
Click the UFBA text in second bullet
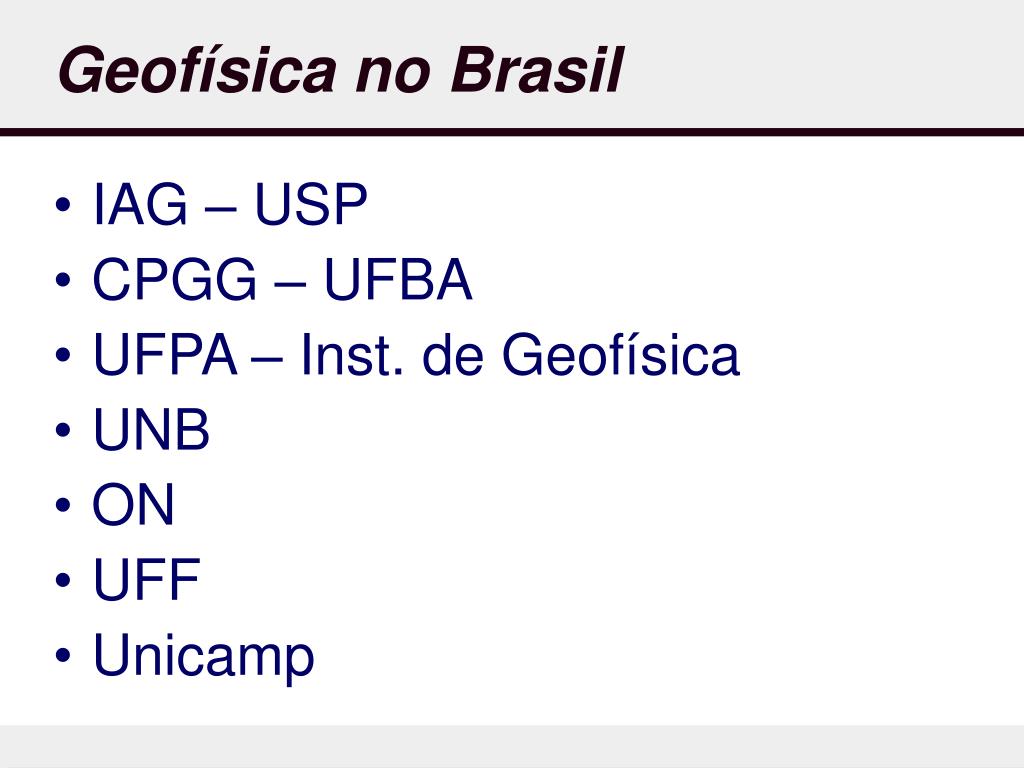(x=398, y=280)
